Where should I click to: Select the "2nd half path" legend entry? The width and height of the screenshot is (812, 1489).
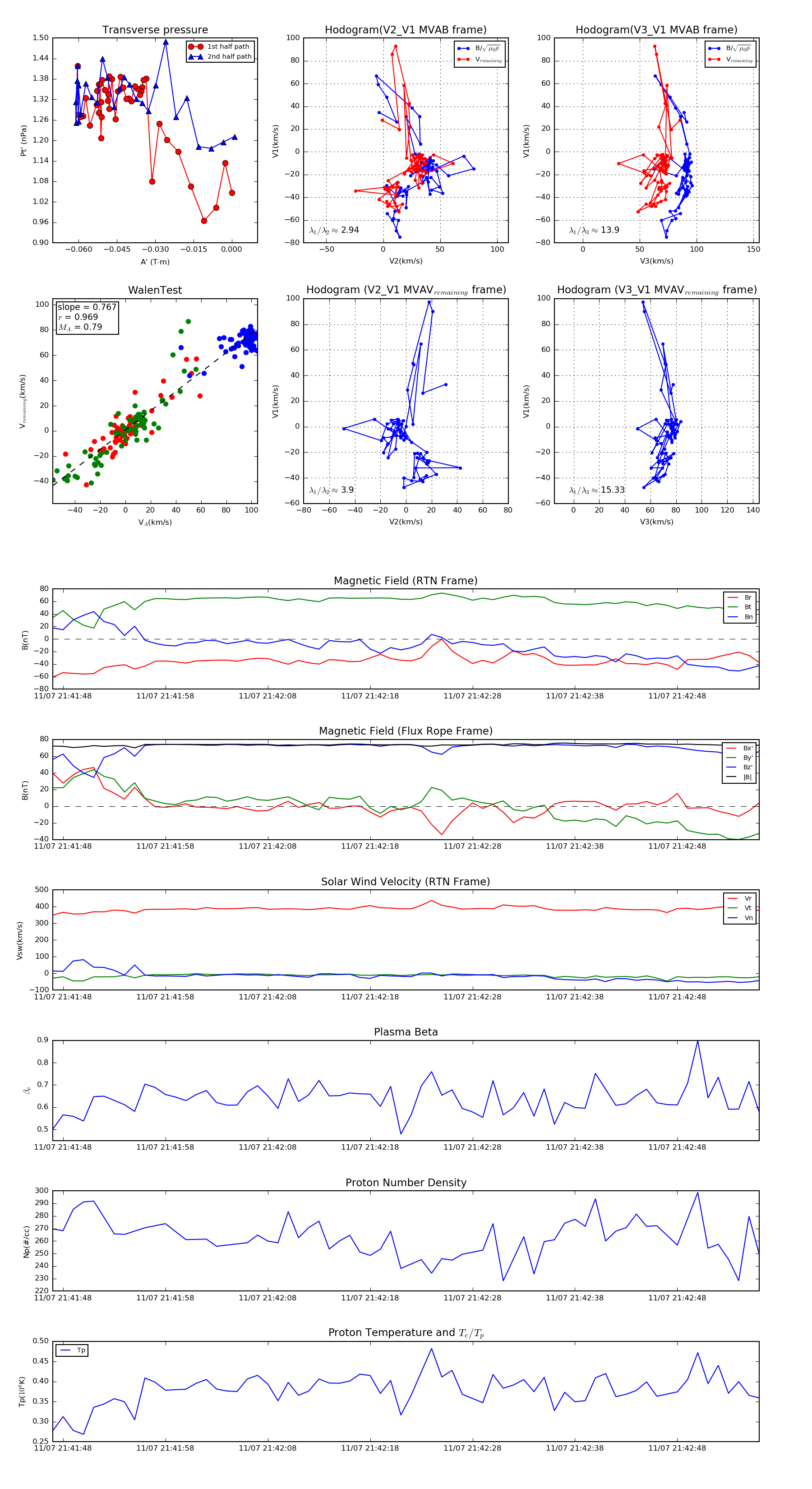pyautogui.click(x=221, y=57)
